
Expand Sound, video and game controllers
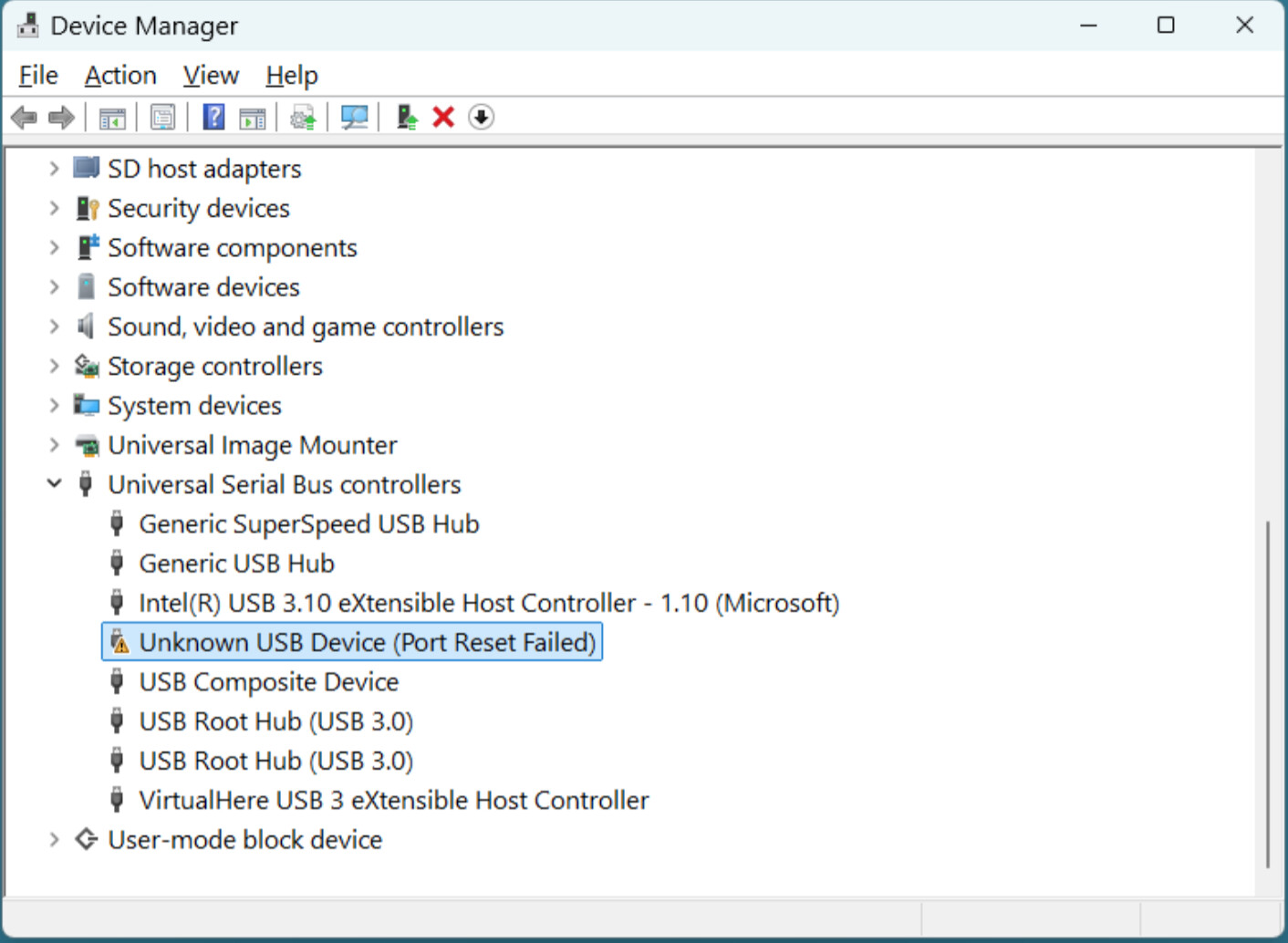(54, 326)
